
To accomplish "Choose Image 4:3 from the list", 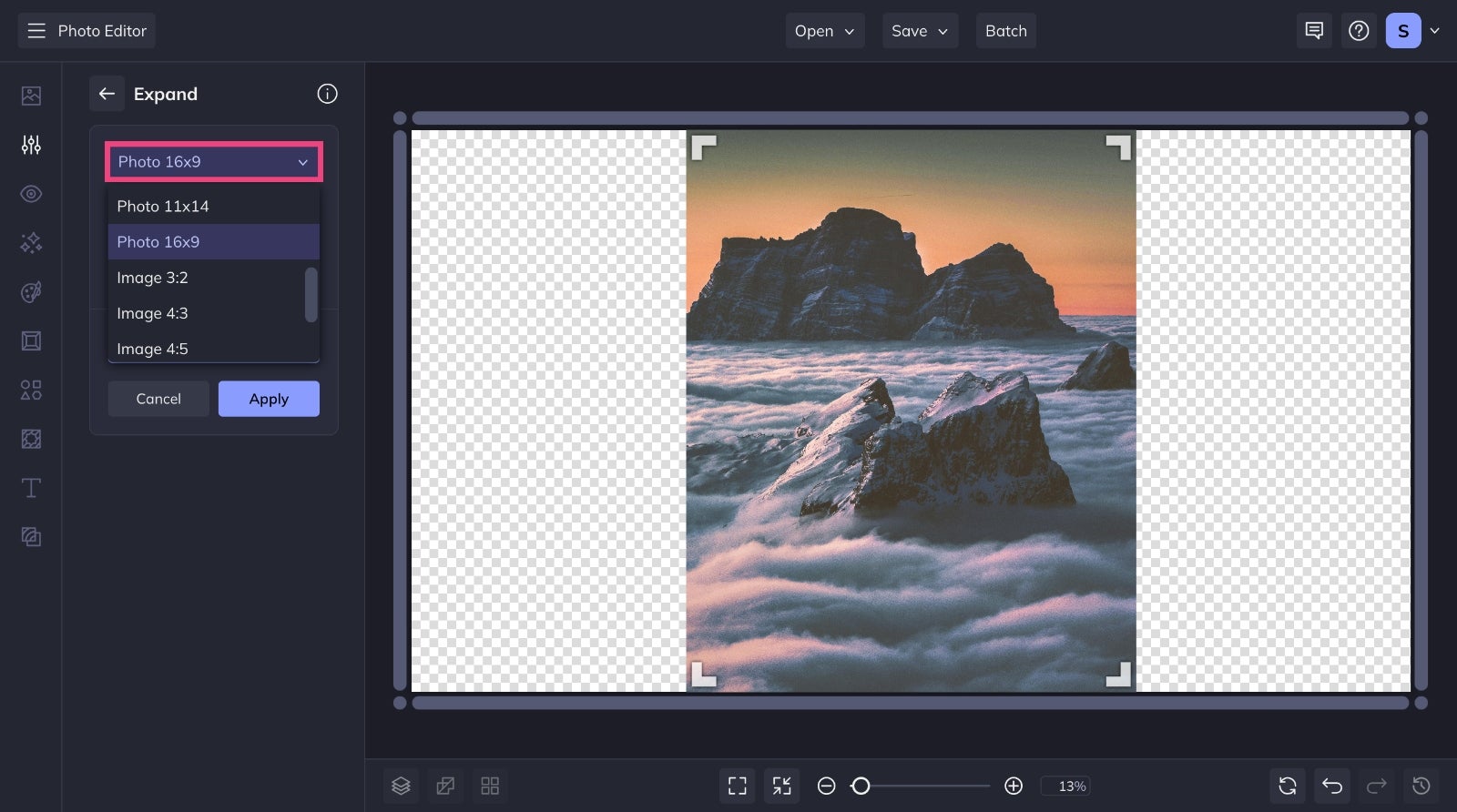I will (x=207, y=313).
